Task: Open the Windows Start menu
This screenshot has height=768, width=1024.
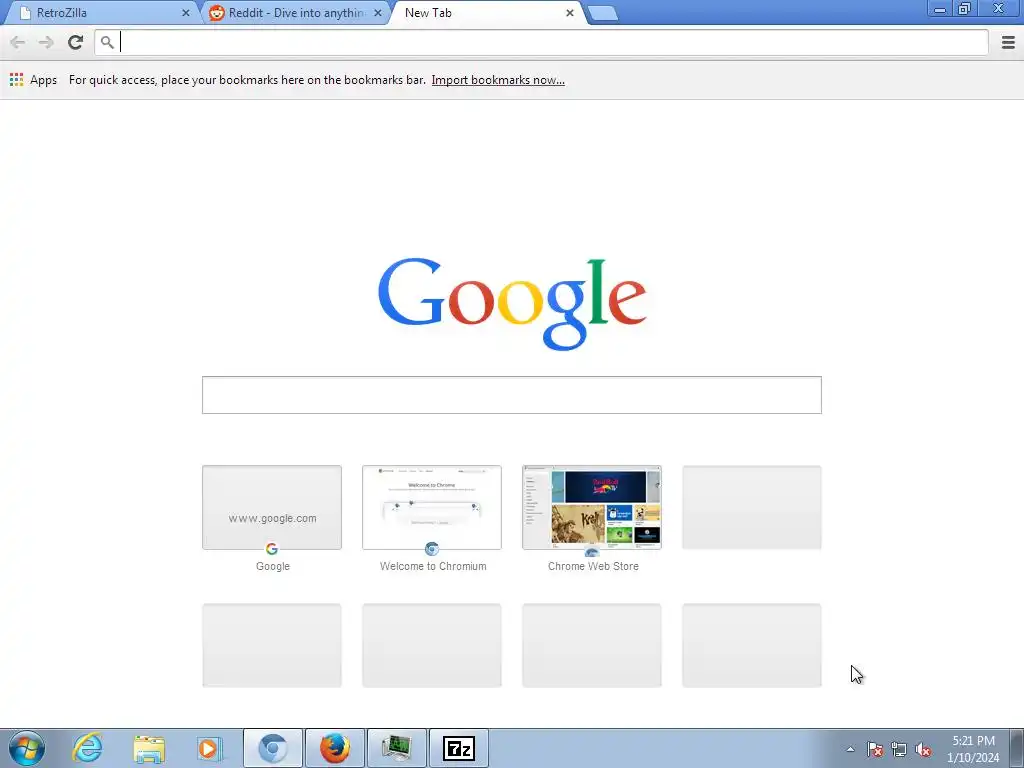Action: 27,748
